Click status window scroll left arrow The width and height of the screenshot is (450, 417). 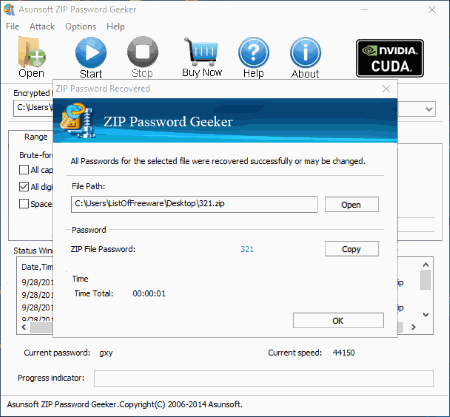click(24, 327)
